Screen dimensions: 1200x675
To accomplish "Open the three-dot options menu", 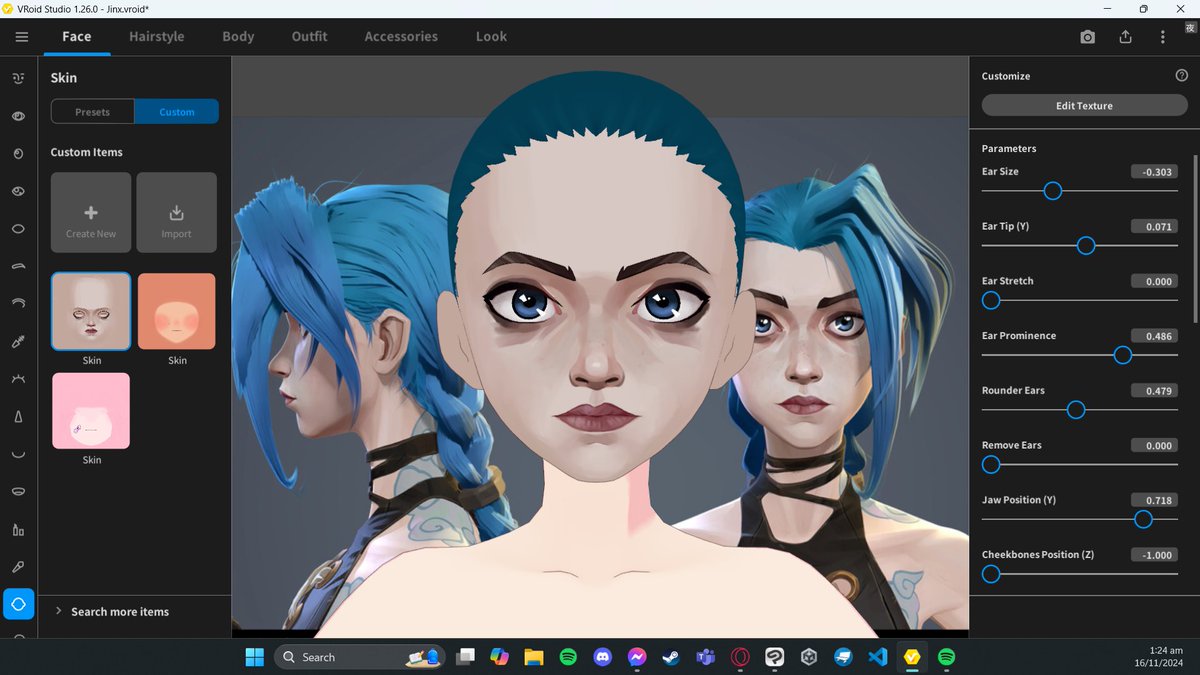I will click(1162, 37).
